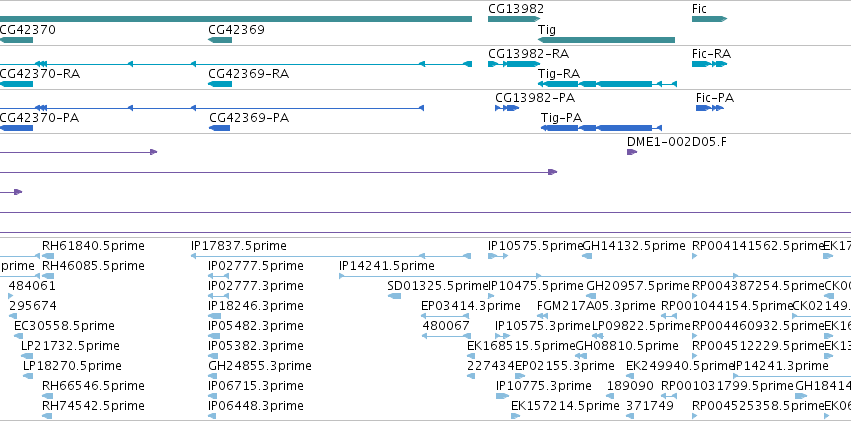Select the LP18270.5prime EST label

[x=72, y=366]
